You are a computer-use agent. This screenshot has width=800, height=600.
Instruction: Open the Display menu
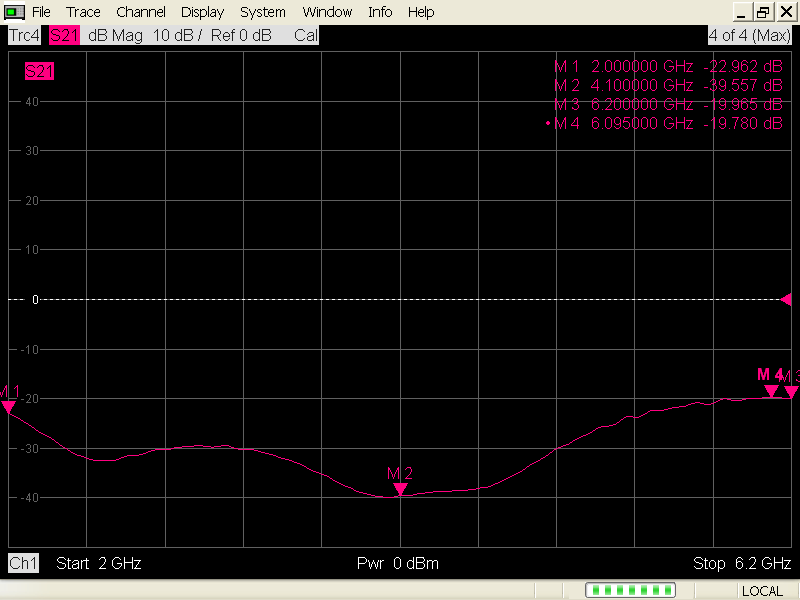202,11
